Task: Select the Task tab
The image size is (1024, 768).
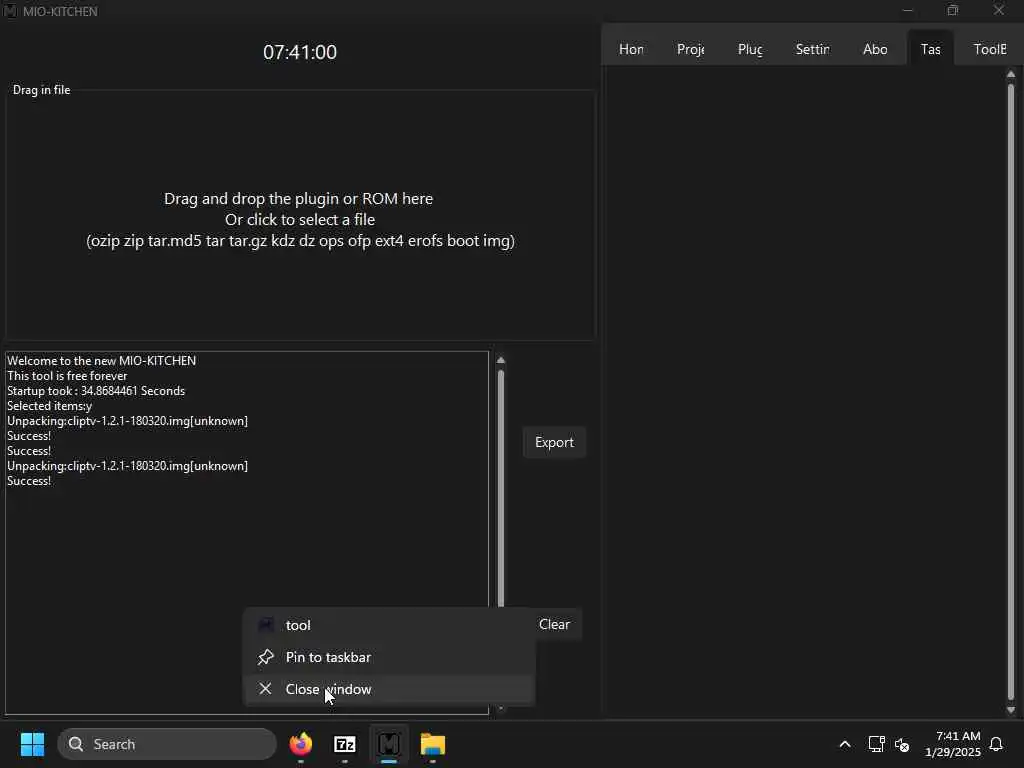Action: (x=931, y=49)
